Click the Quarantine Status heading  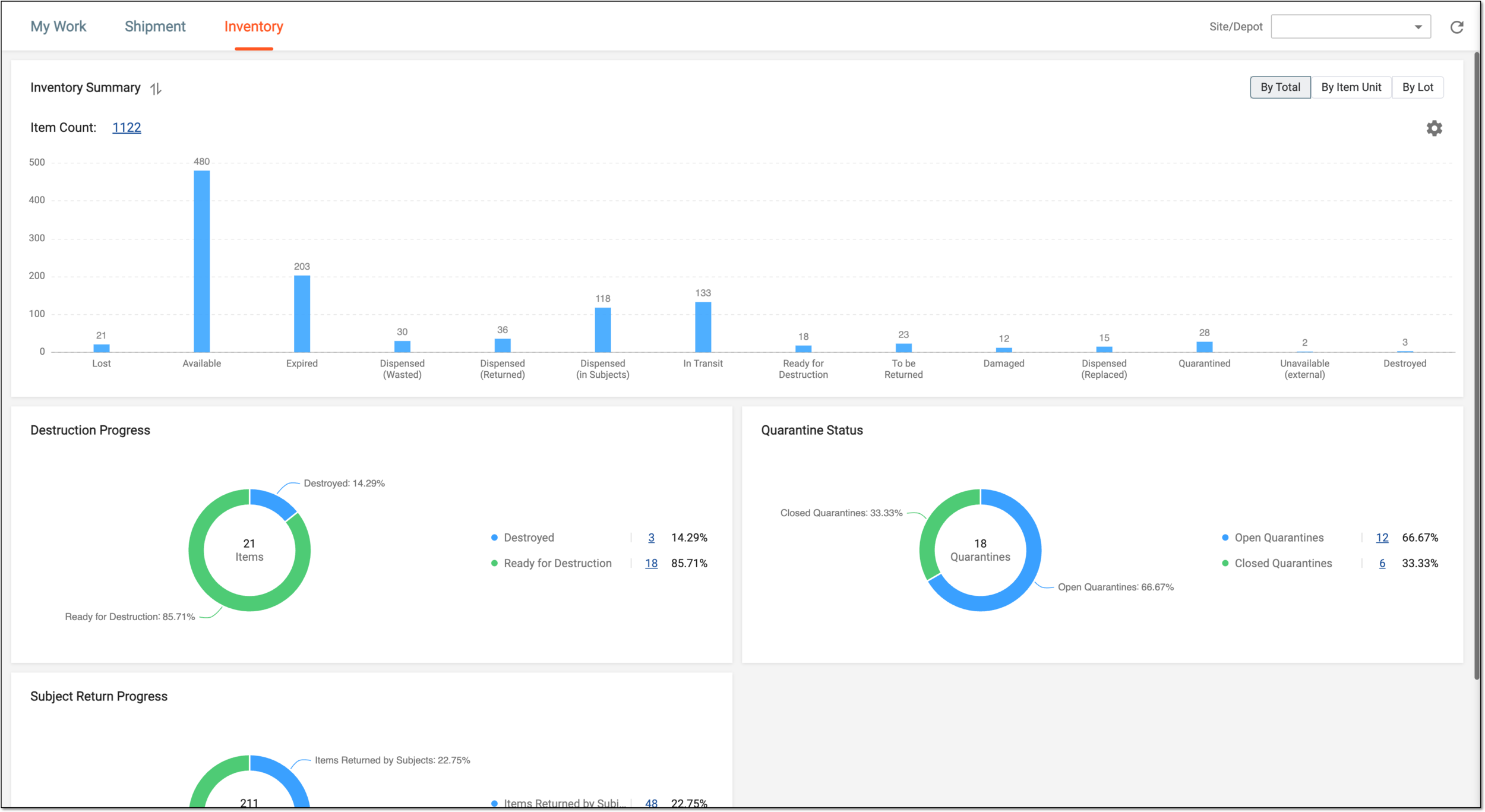(811, 430)
